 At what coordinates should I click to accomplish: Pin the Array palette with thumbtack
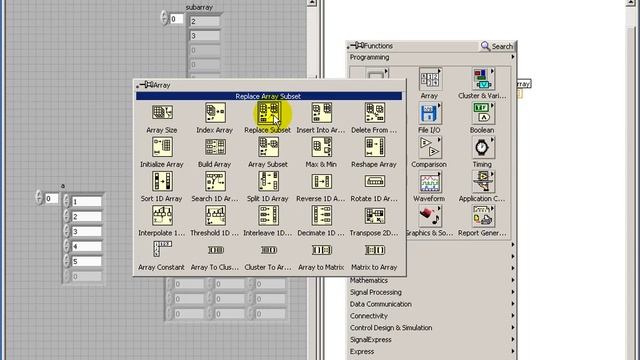pos(145,85)
